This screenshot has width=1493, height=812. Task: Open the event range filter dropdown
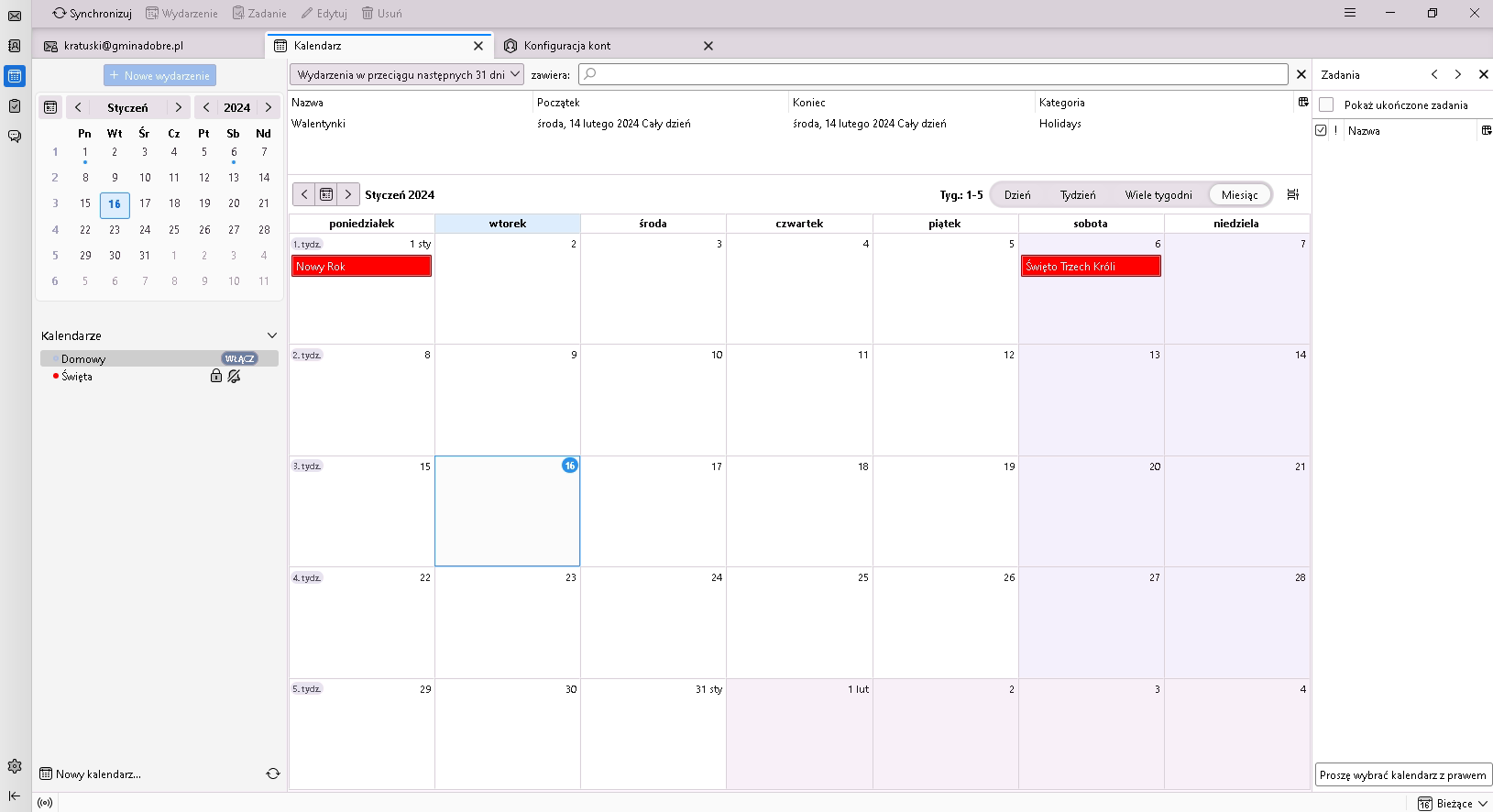(x=407, y=75)
